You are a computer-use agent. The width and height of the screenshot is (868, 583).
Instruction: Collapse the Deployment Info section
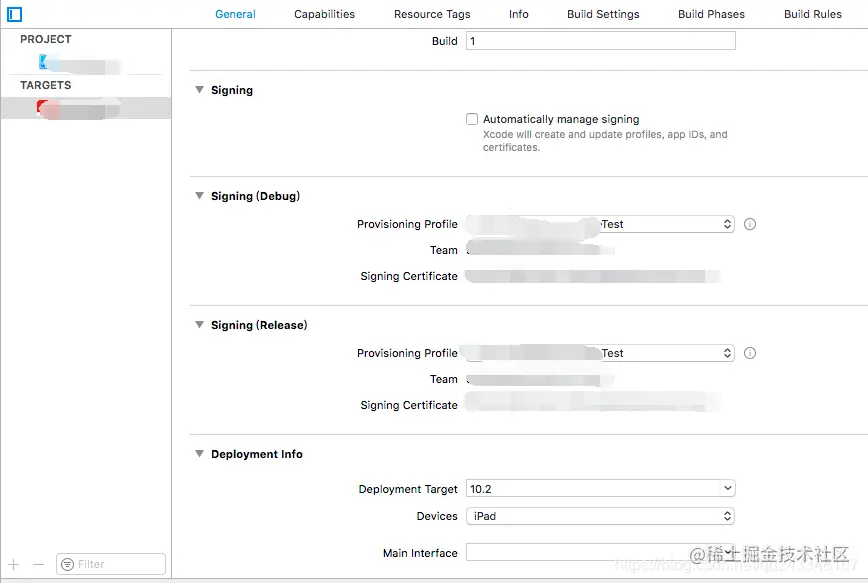(199, 454)
